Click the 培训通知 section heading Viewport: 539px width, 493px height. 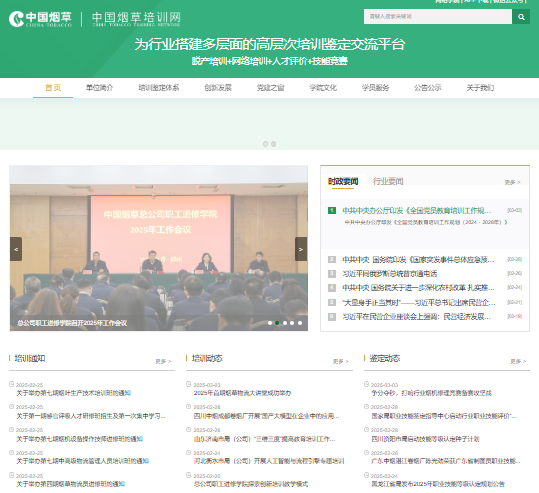point(30,359)
